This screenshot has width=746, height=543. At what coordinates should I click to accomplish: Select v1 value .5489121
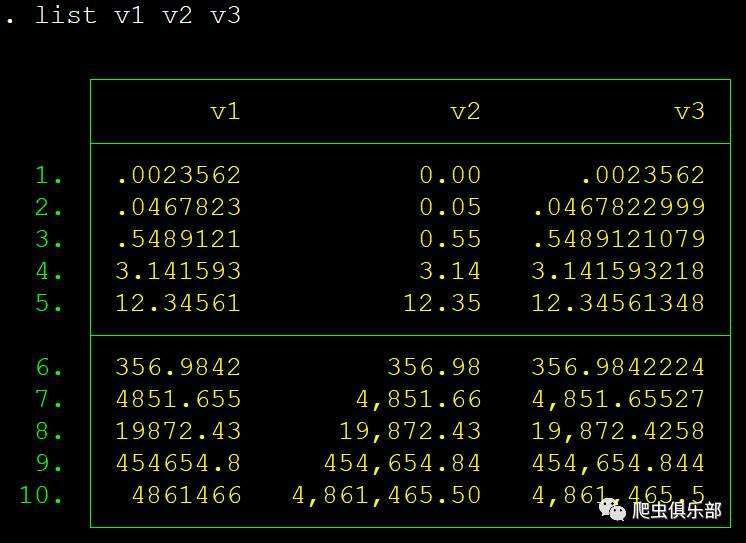(178, 238)
